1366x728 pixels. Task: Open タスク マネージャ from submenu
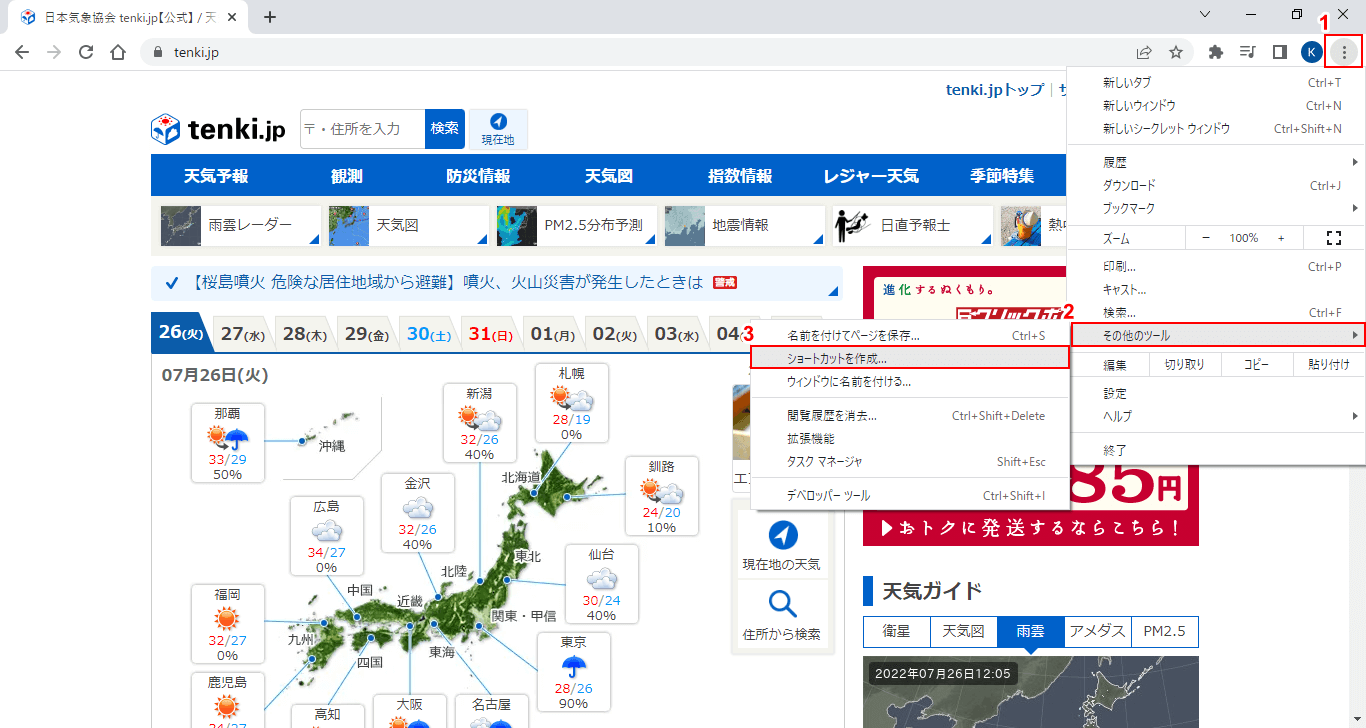[x=910, y=462]
